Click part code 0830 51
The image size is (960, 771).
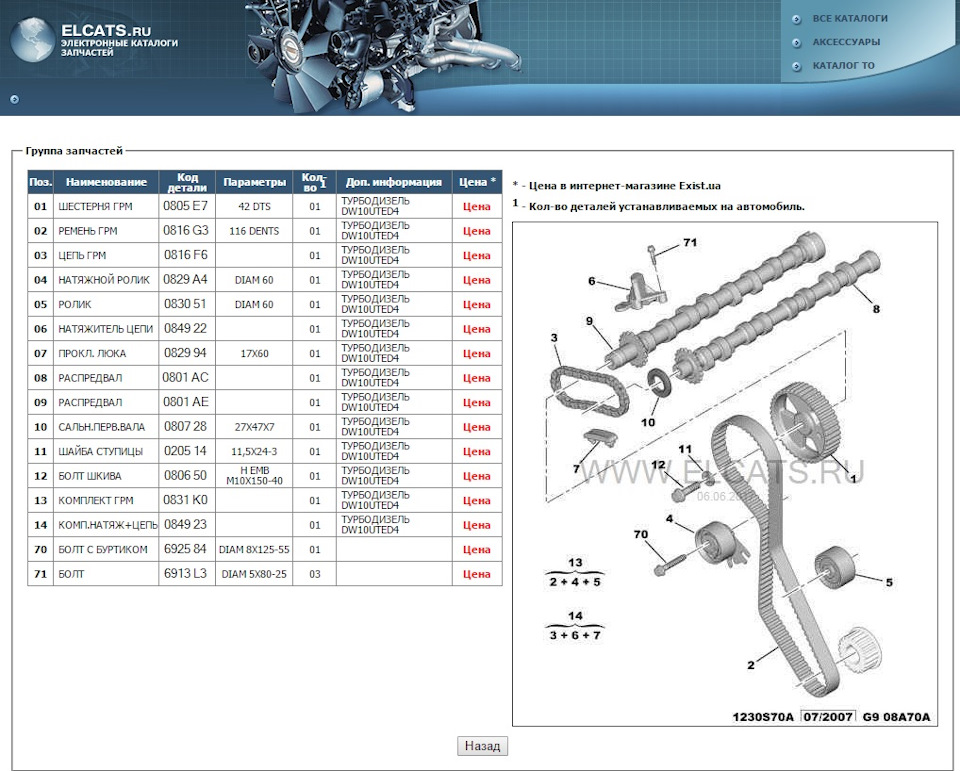186,304
